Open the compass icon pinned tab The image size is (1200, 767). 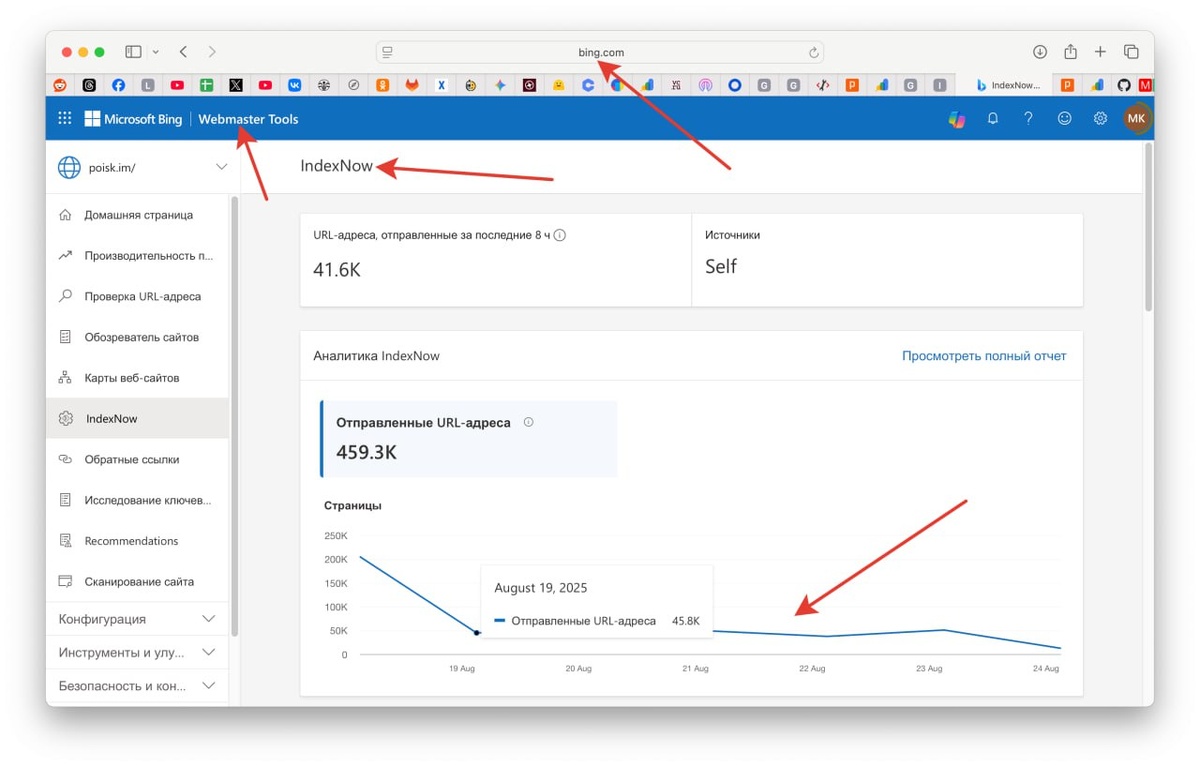click(x=353, y=86)
